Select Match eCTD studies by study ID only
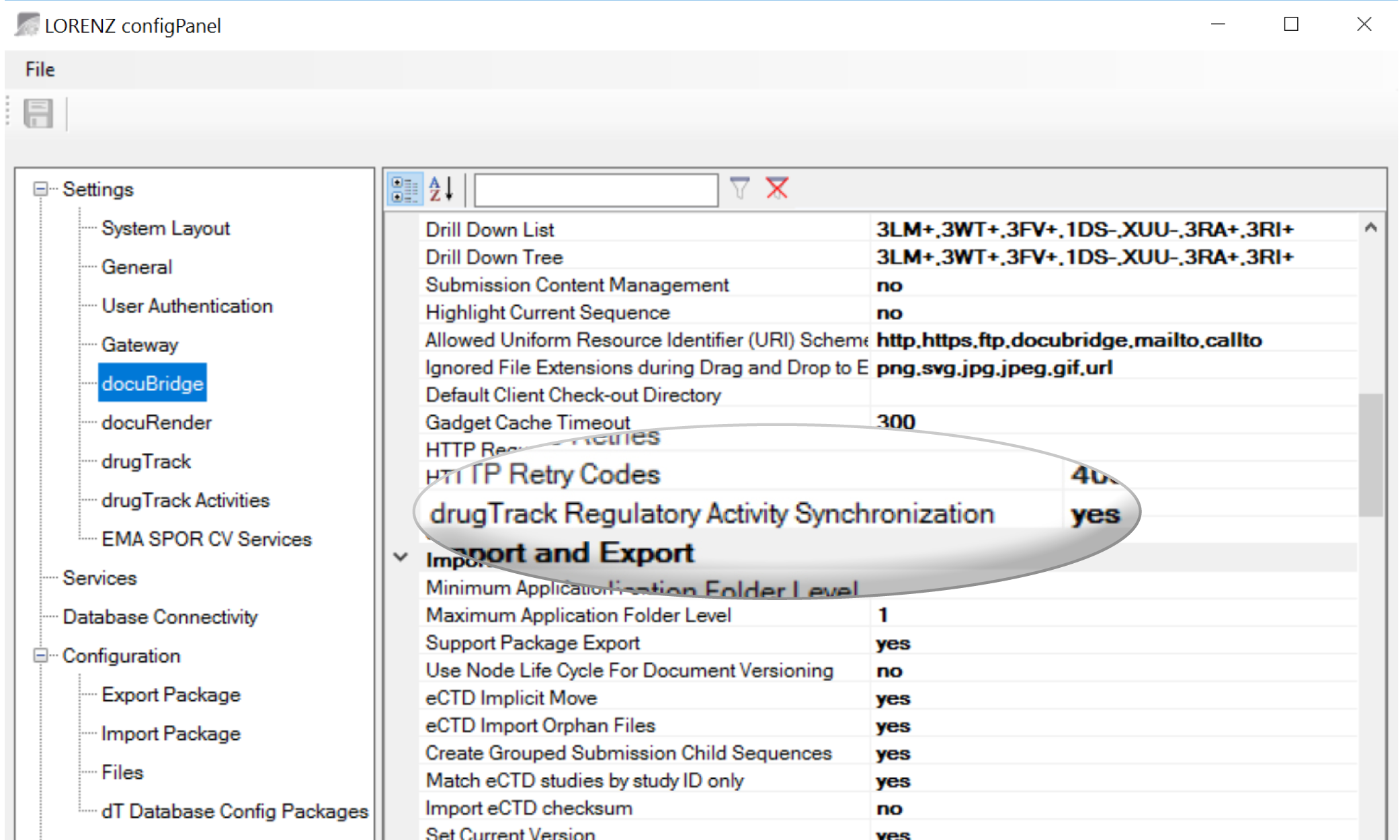This screenshot has height=840, width=1400. [585, 781]
